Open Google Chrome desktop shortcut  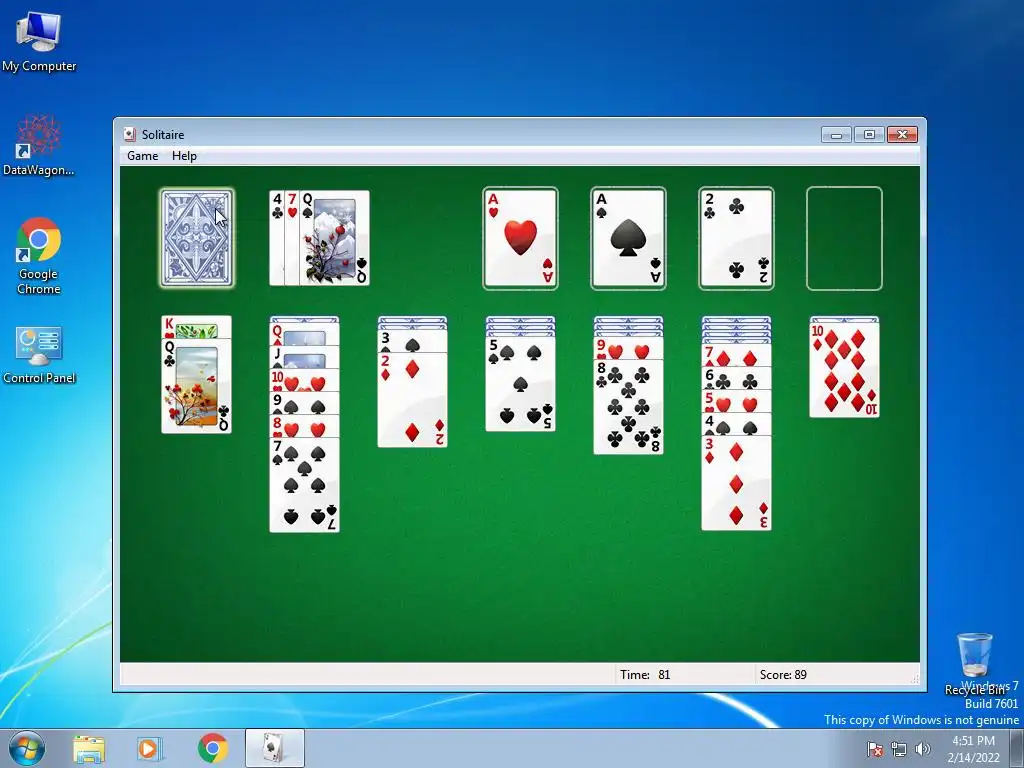(x=39, y=256)
